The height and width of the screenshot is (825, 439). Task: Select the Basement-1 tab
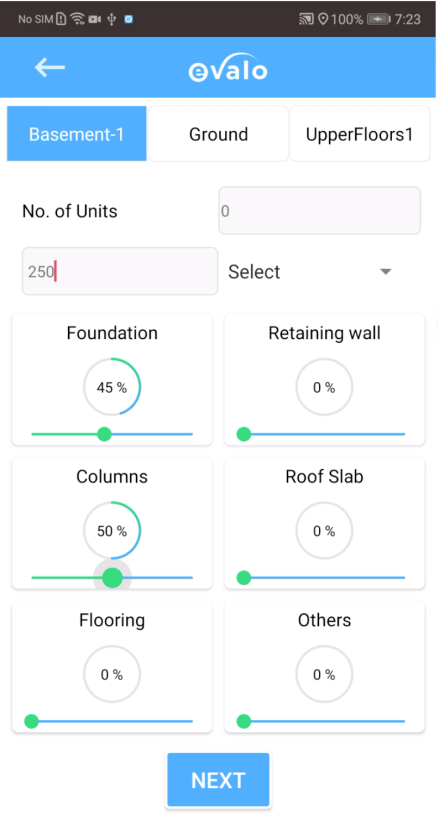[76, 134]
